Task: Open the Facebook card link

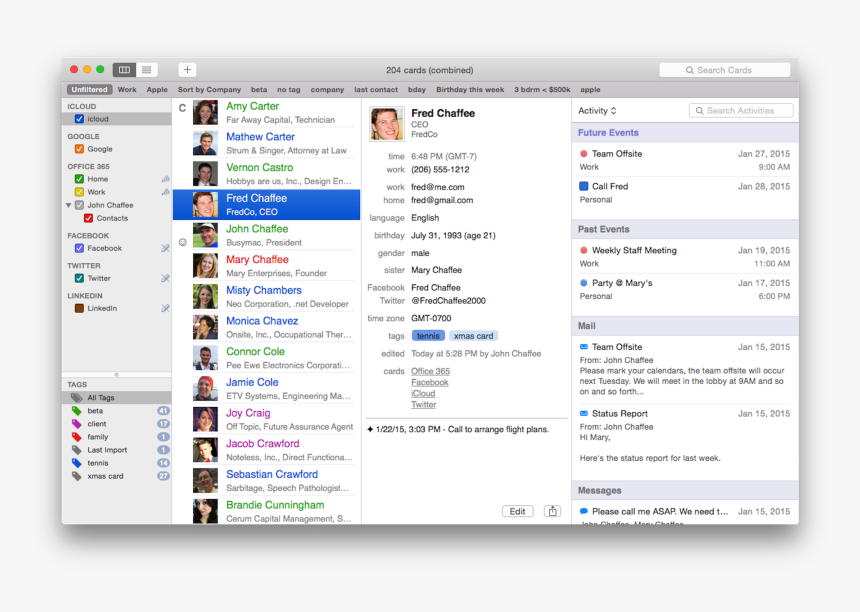Action: point(429,382)
